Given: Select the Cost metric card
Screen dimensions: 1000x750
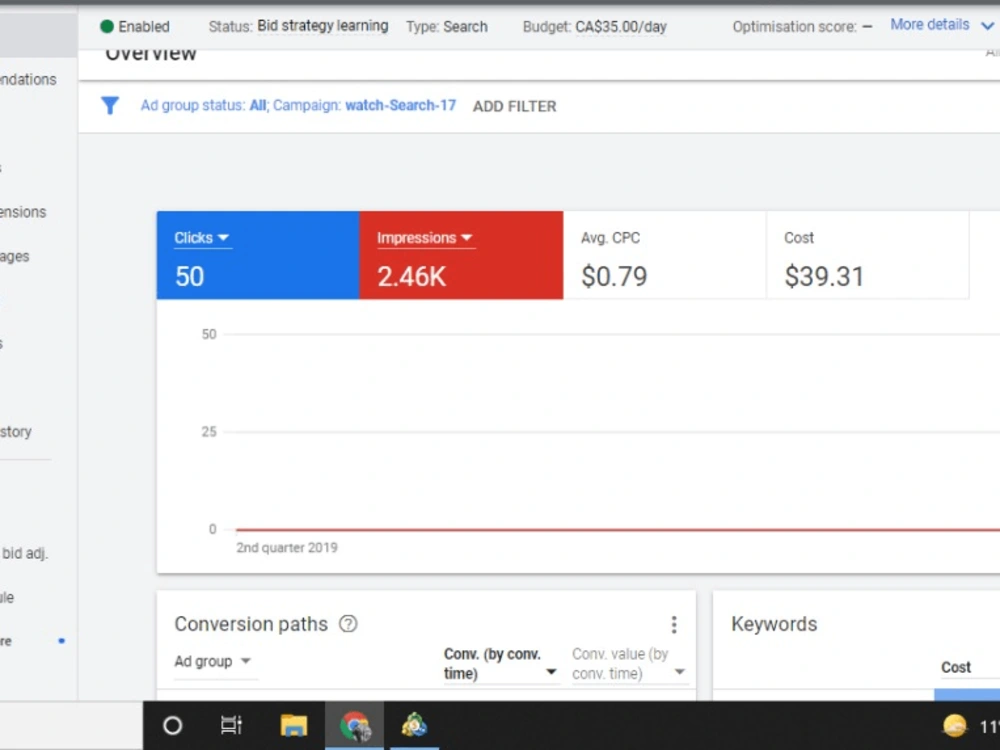Looking at the screenshot, I should click(x=867, y=255).
